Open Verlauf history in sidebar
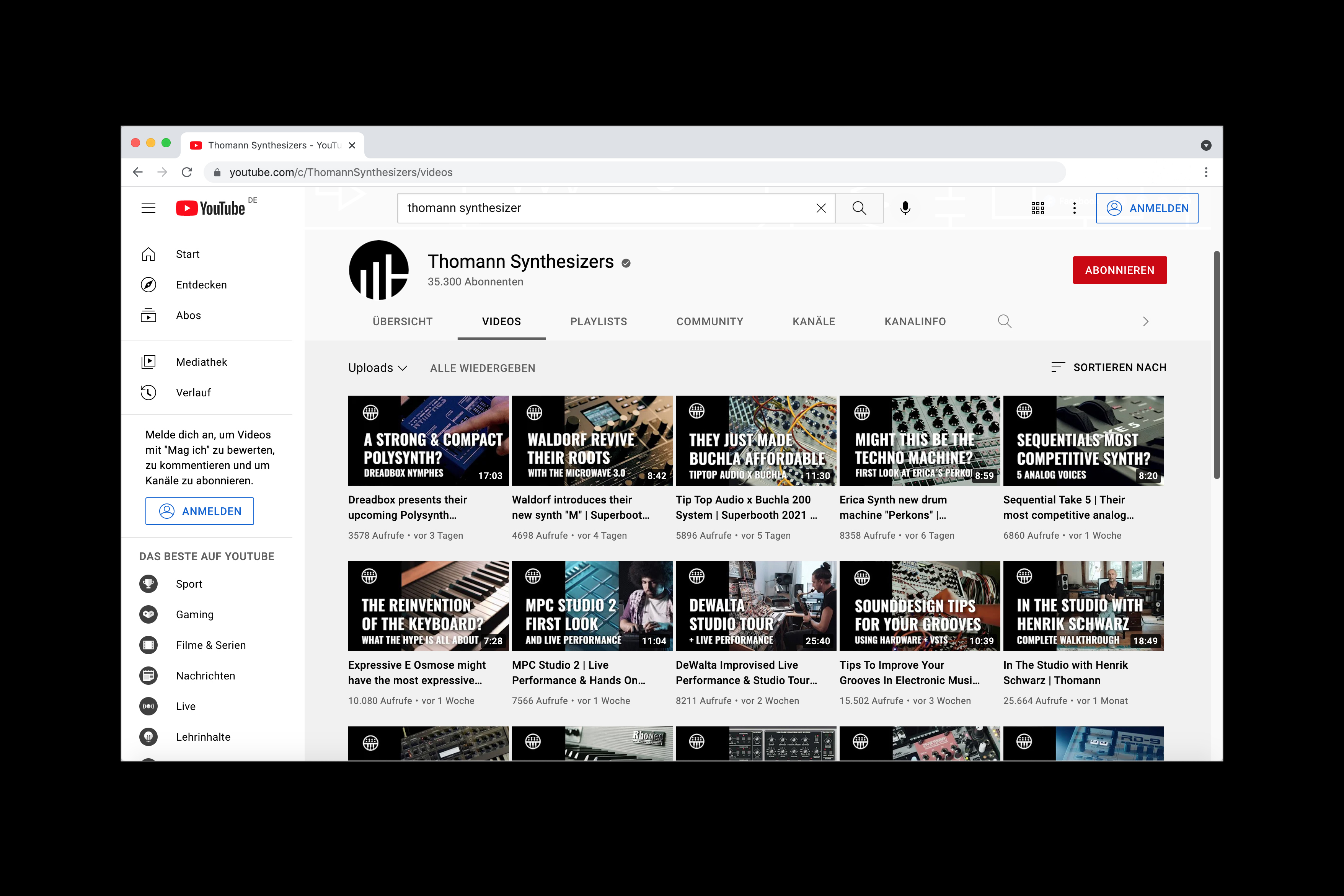The width and height of the screenshot is (1344, 896). pos(192,393)
